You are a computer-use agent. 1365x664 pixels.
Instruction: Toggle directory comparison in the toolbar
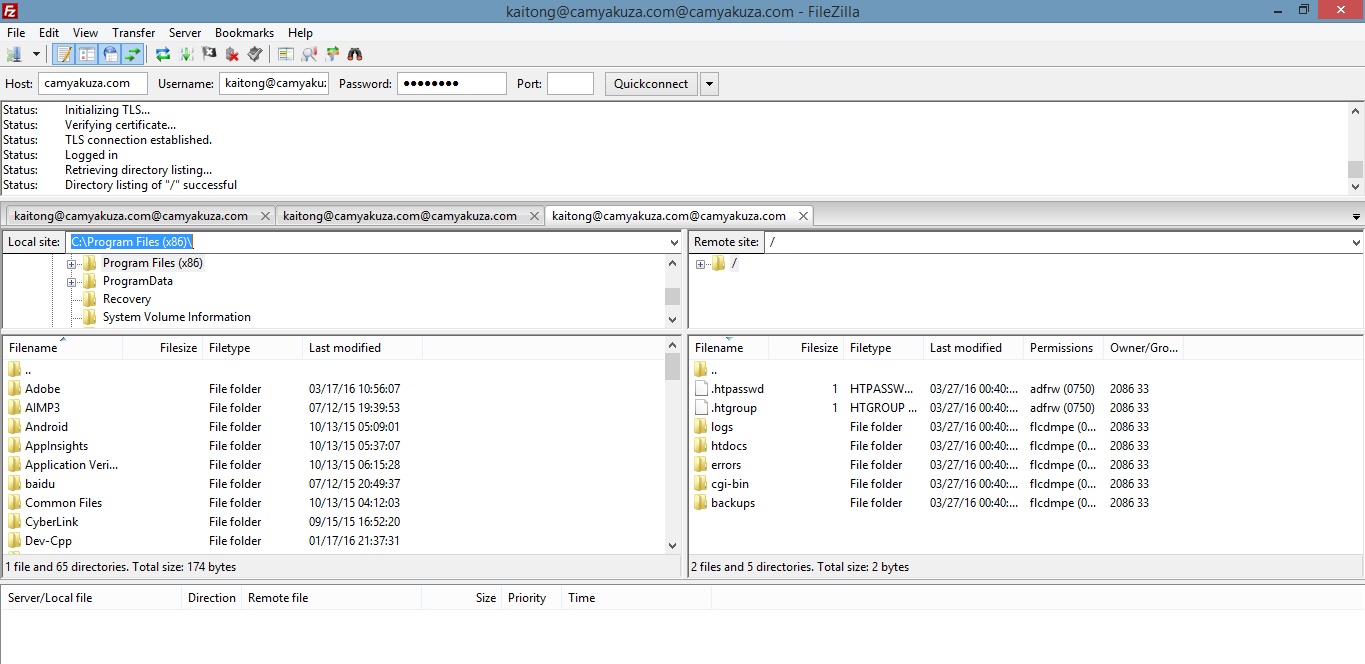click(x=286, y=54)
